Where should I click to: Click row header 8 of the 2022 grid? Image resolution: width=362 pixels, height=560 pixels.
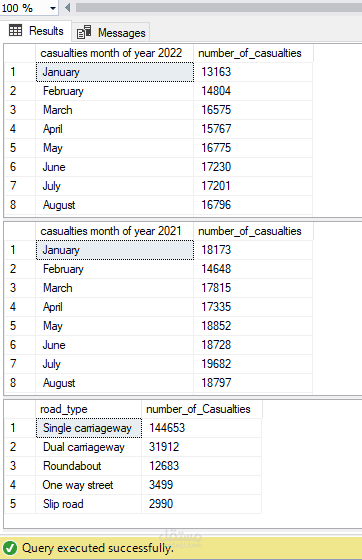(x=20, y=205)
